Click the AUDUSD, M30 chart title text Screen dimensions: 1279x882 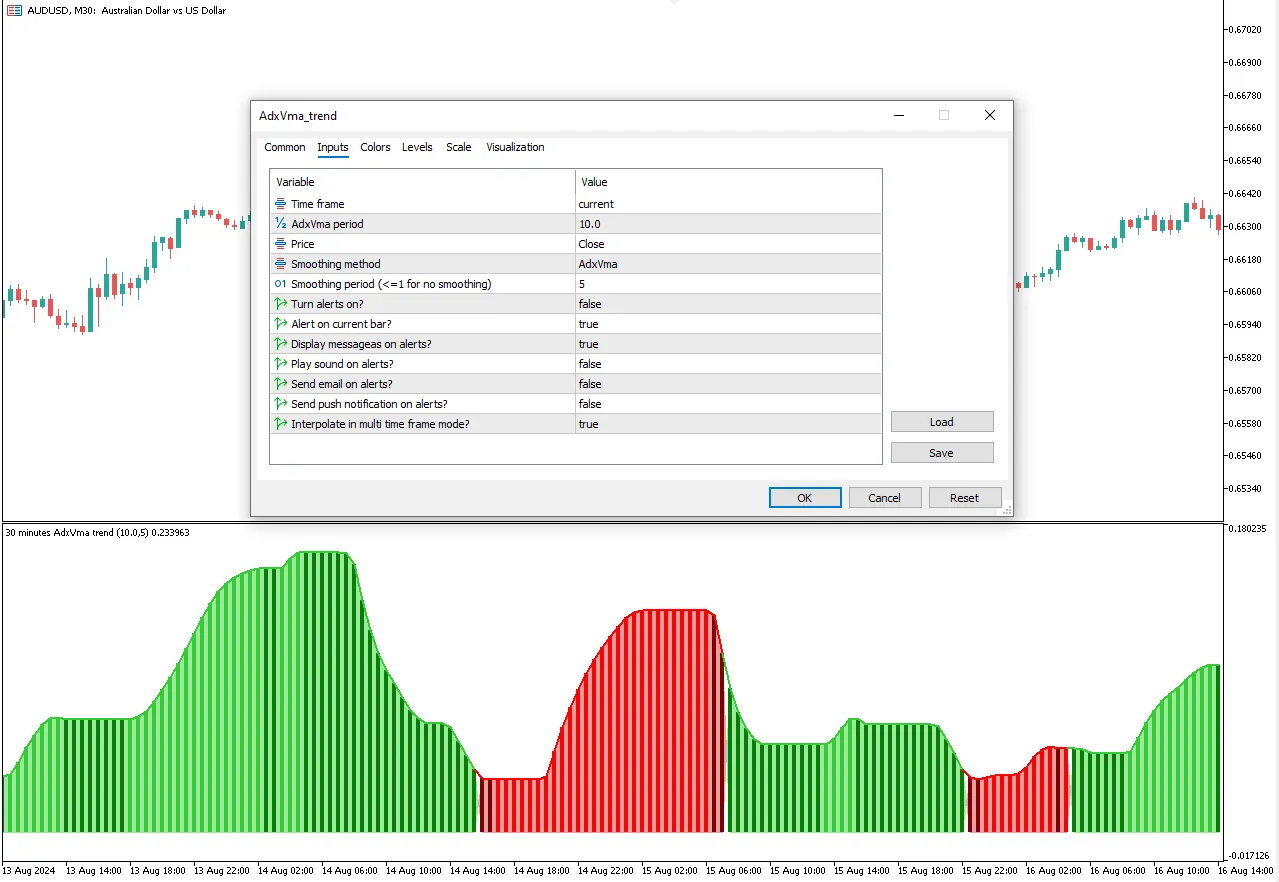[x=127, y=11]
